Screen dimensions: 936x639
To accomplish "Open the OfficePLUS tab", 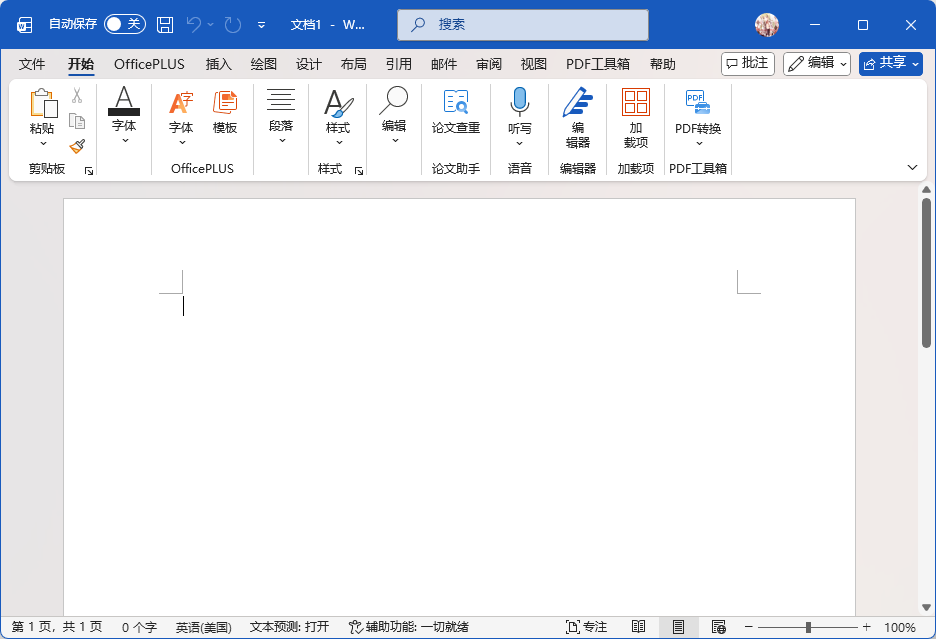I will (149, 64).
